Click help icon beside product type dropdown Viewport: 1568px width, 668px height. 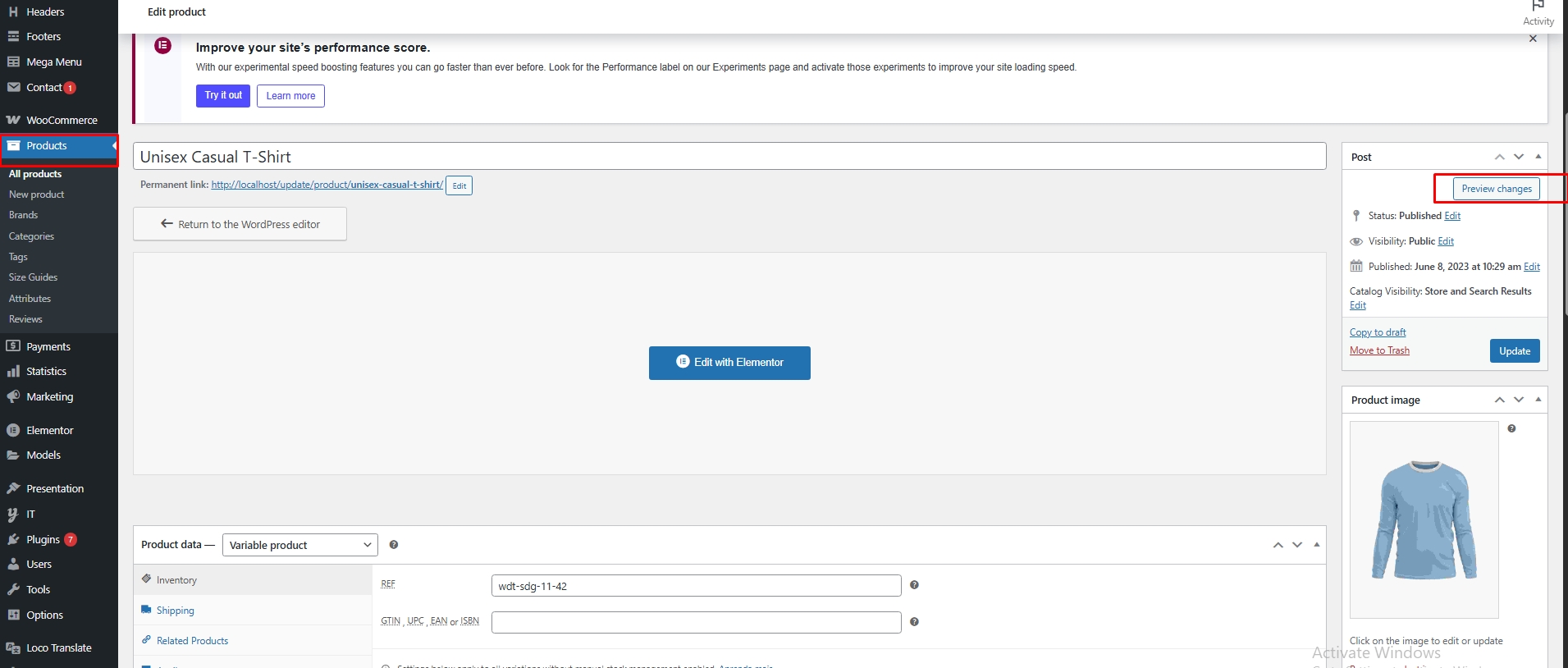pyautogui.click(x=394, y=545)
